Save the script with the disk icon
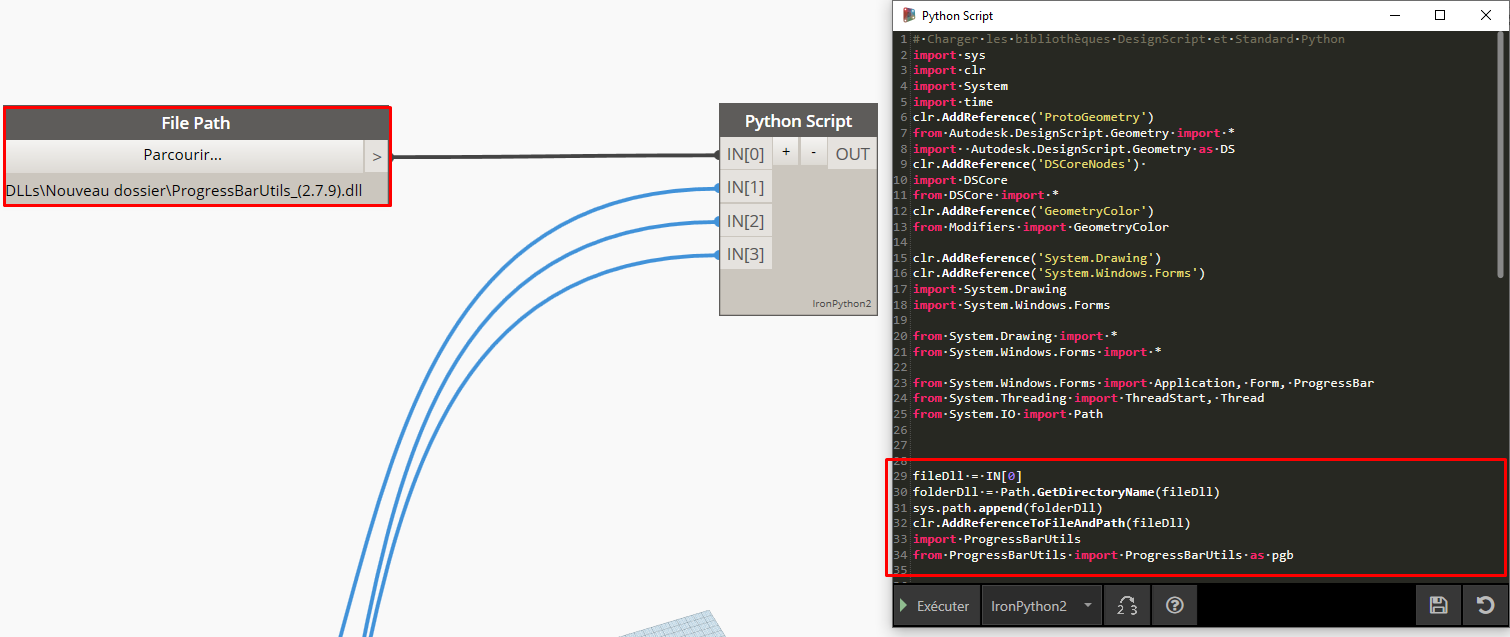Image resolution: width=1510 pixels, height=637 pixels. click(1439, 605)
